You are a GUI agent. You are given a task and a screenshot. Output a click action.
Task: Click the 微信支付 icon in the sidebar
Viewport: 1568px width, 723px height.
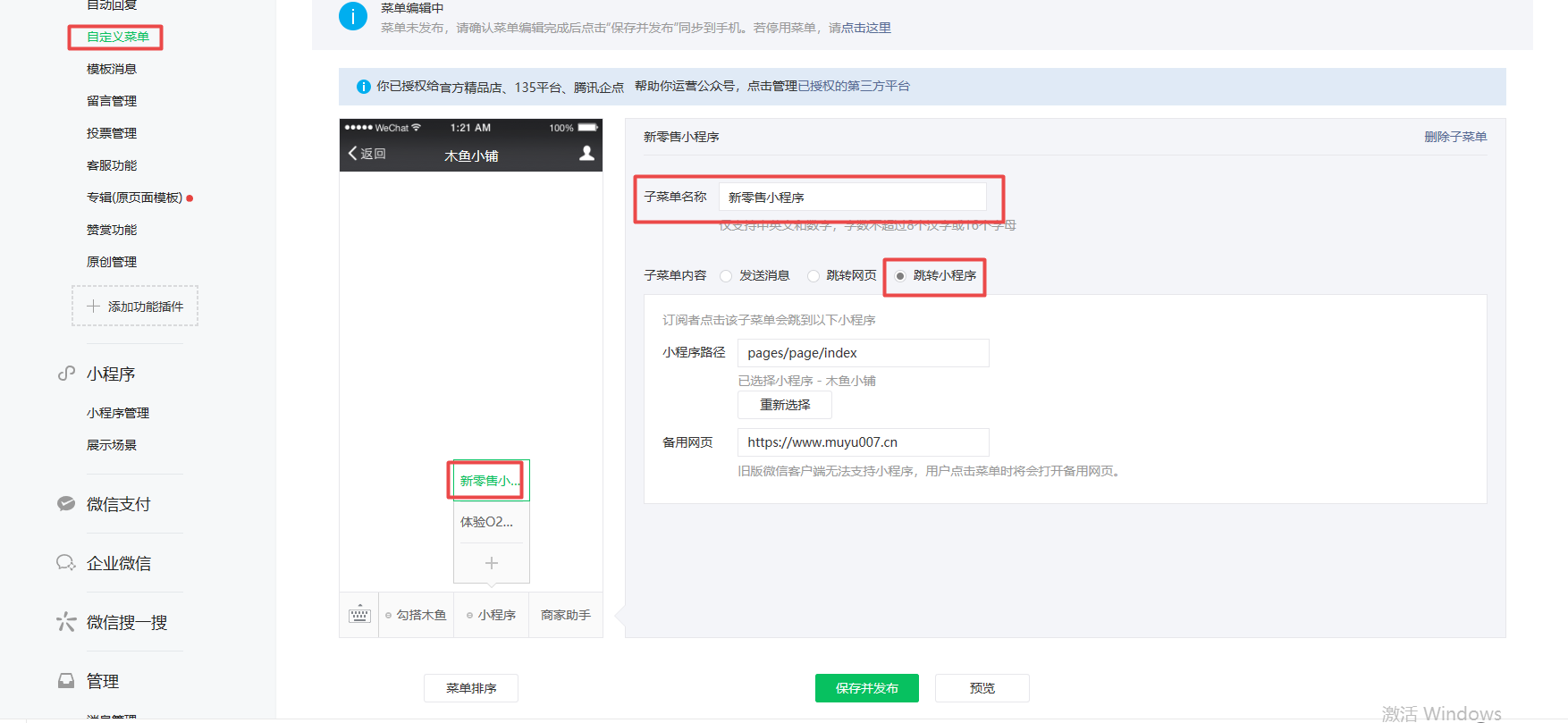[66, 504]
